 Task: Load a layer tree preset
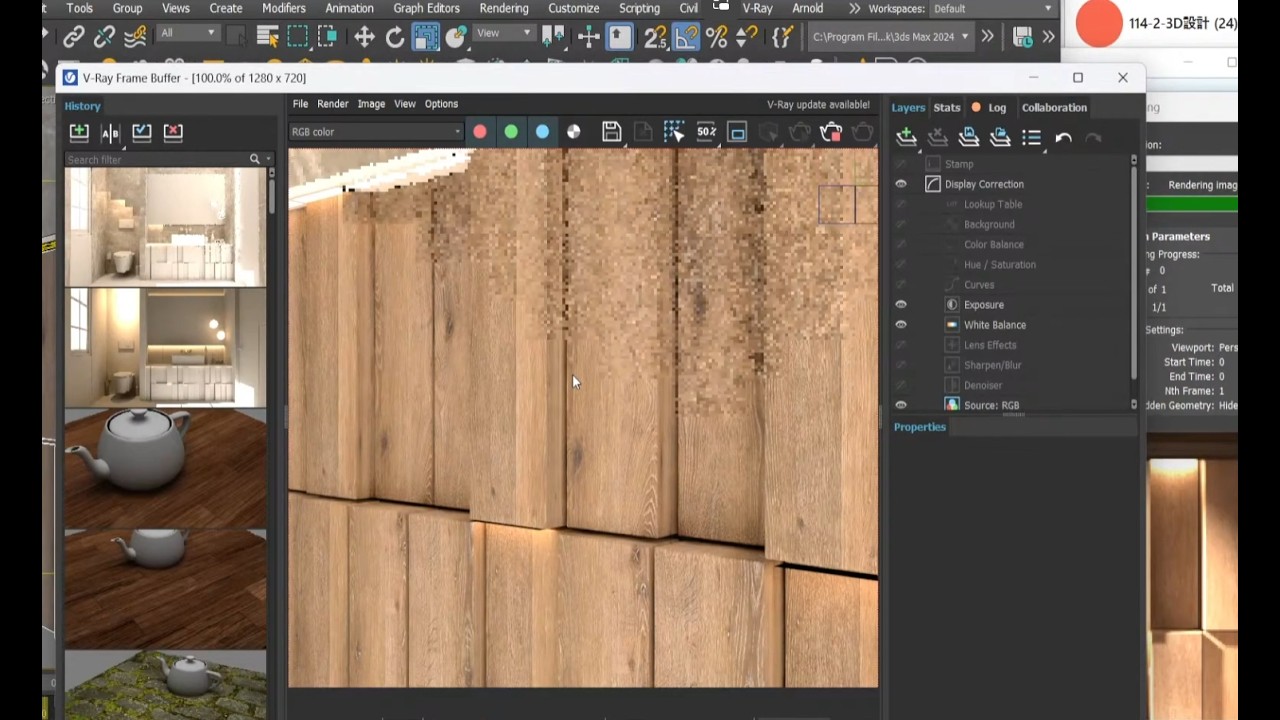tap(999, 137)
